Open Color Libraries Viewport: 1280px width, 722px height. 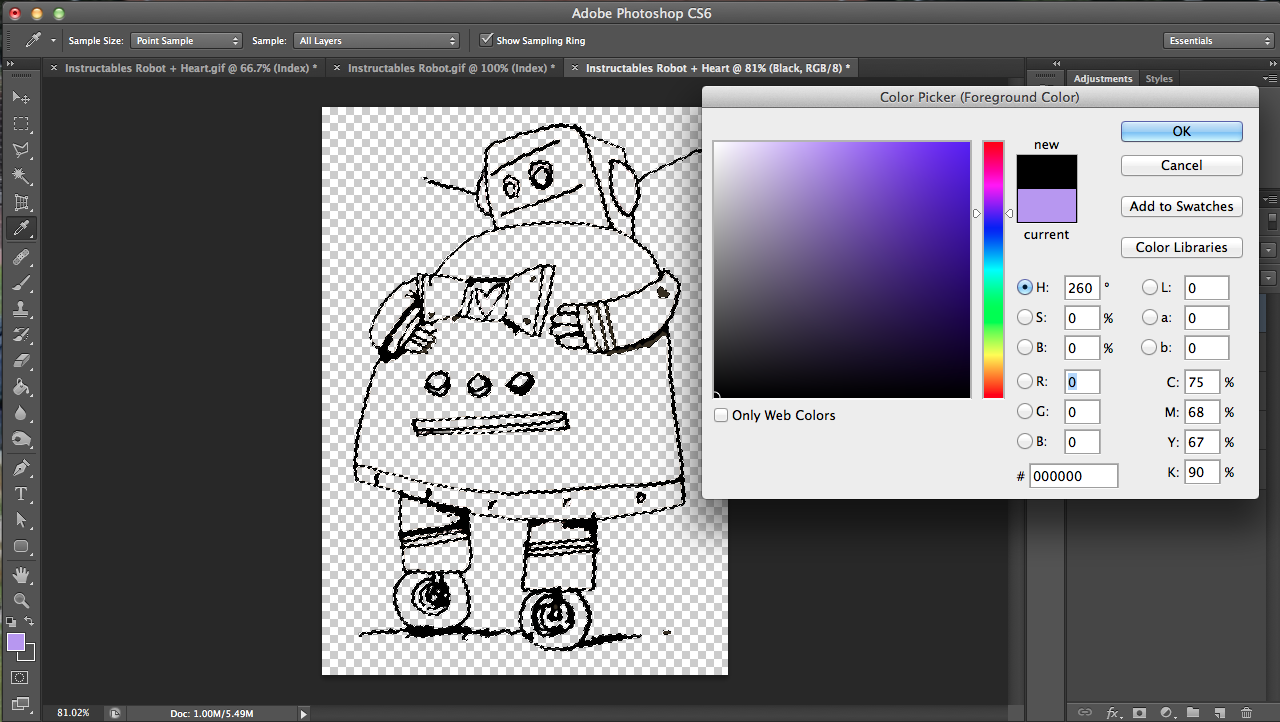[1181, 247]
